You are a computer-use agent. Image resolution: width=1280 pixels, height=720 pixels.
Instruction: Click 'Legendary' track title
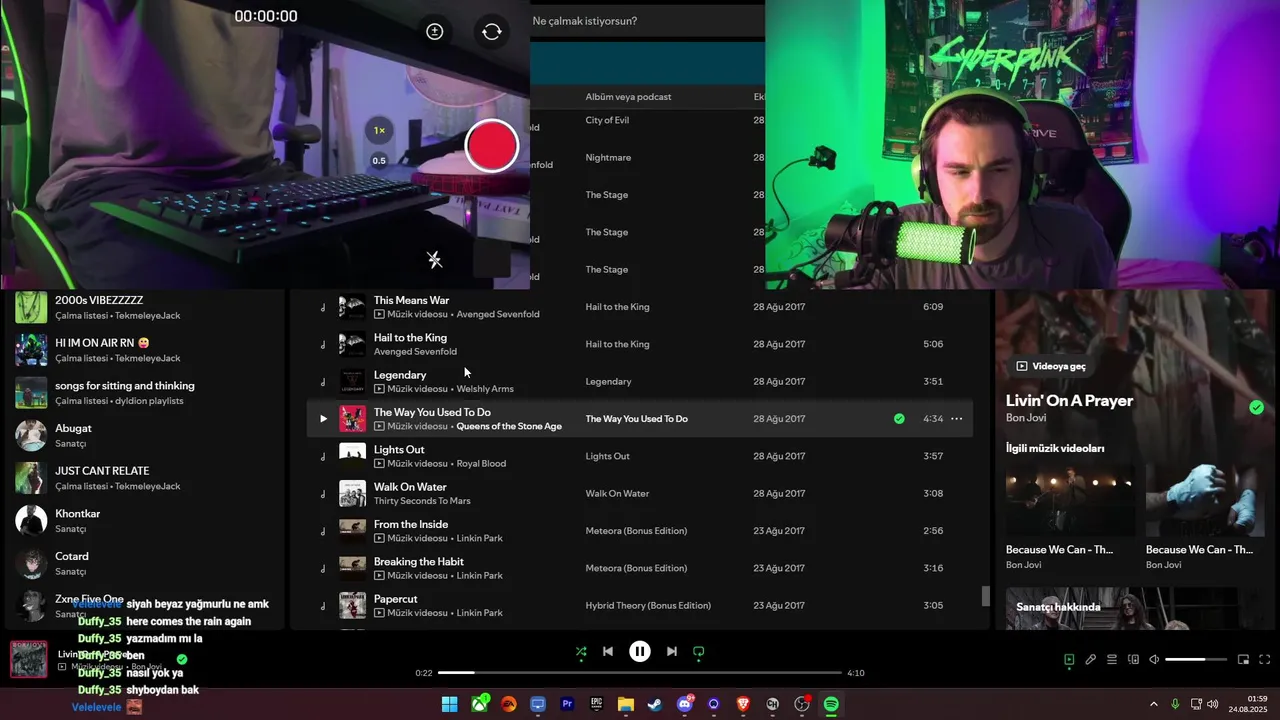[x=400, y=375]
